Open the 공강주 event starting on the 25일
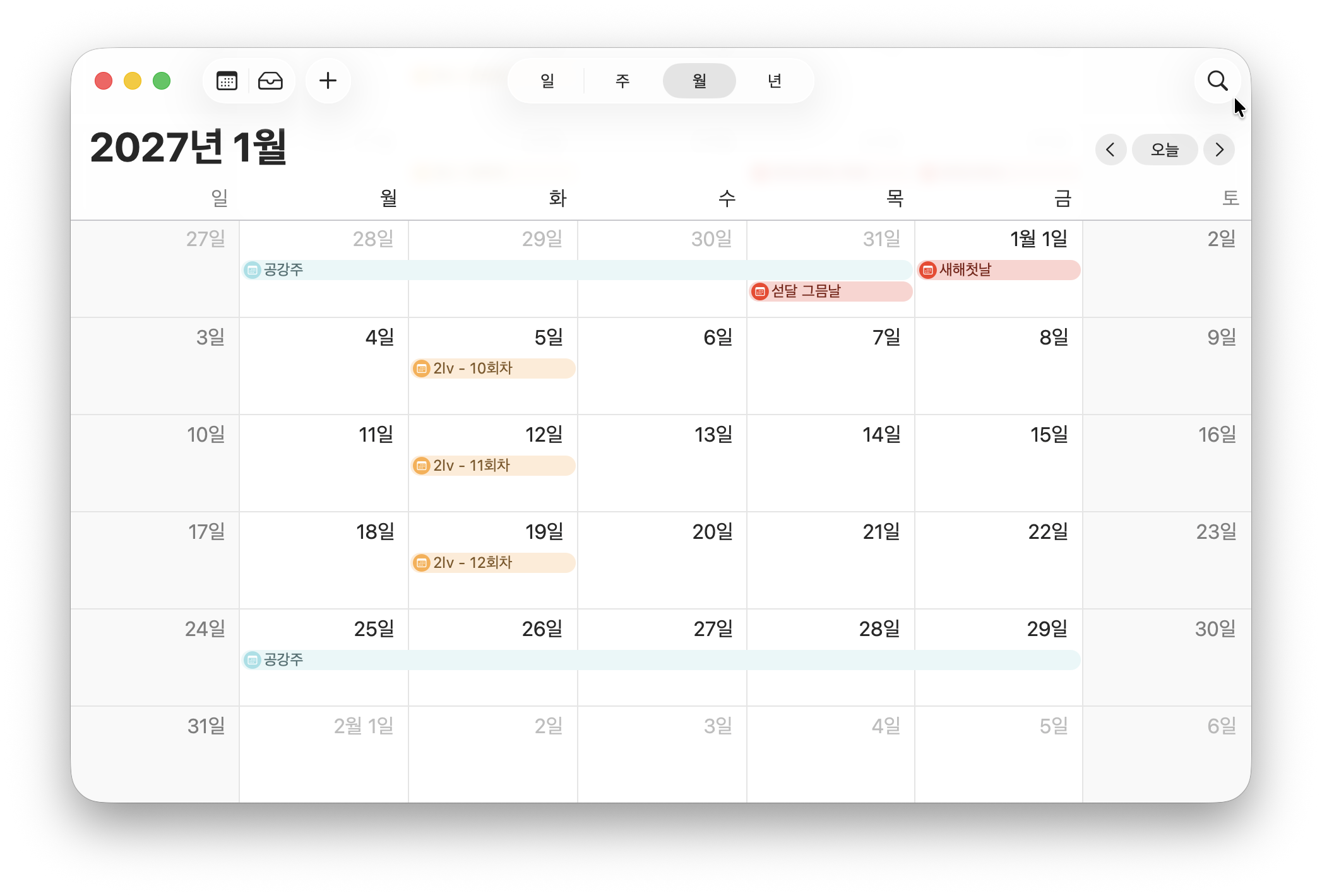 (662, 660)
